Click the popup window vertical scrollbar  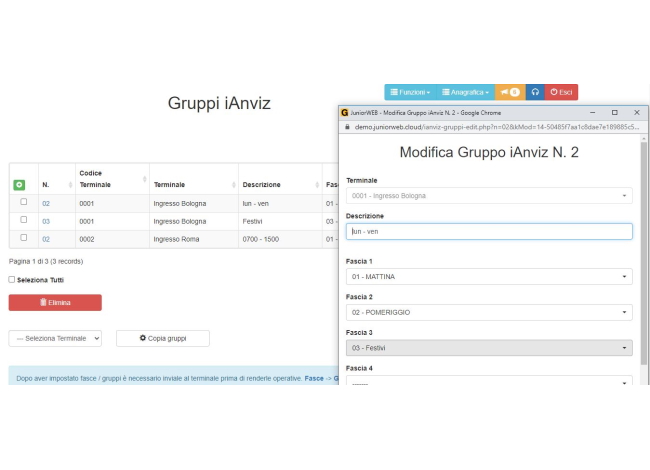(643, 253)
